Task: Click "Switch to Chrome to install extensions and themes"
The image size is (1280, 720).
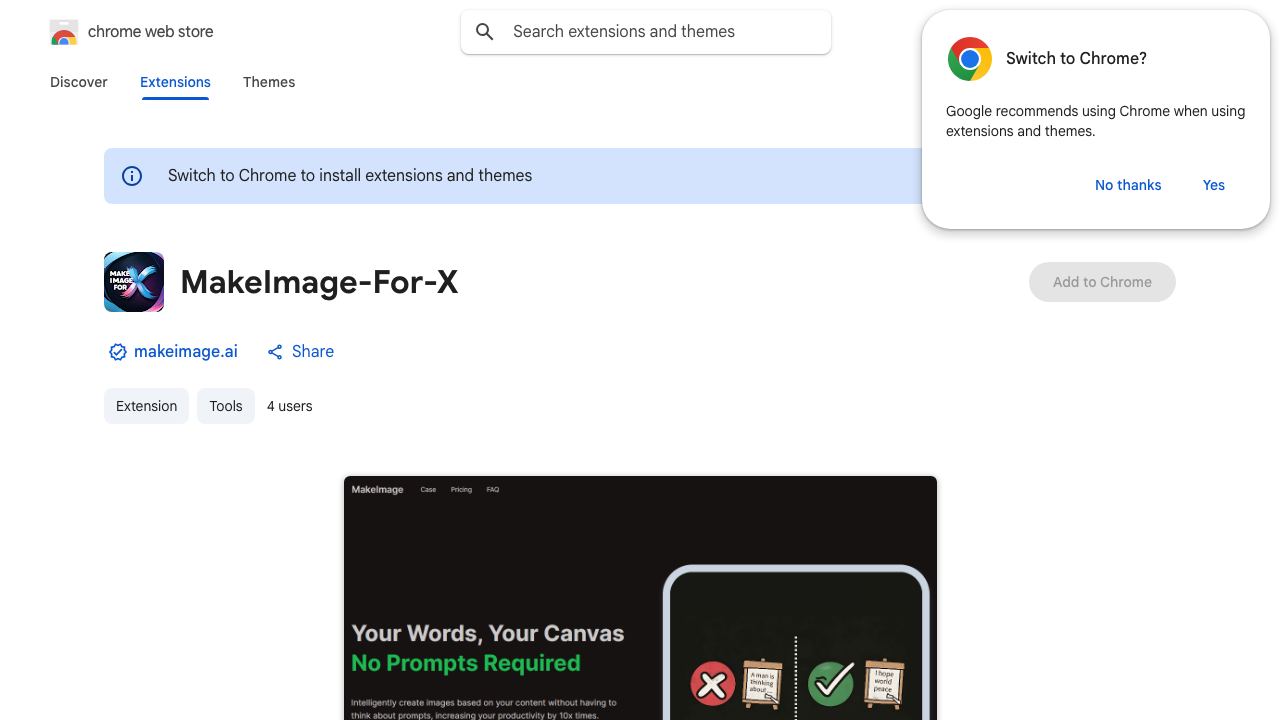Action: click(350, 176)
